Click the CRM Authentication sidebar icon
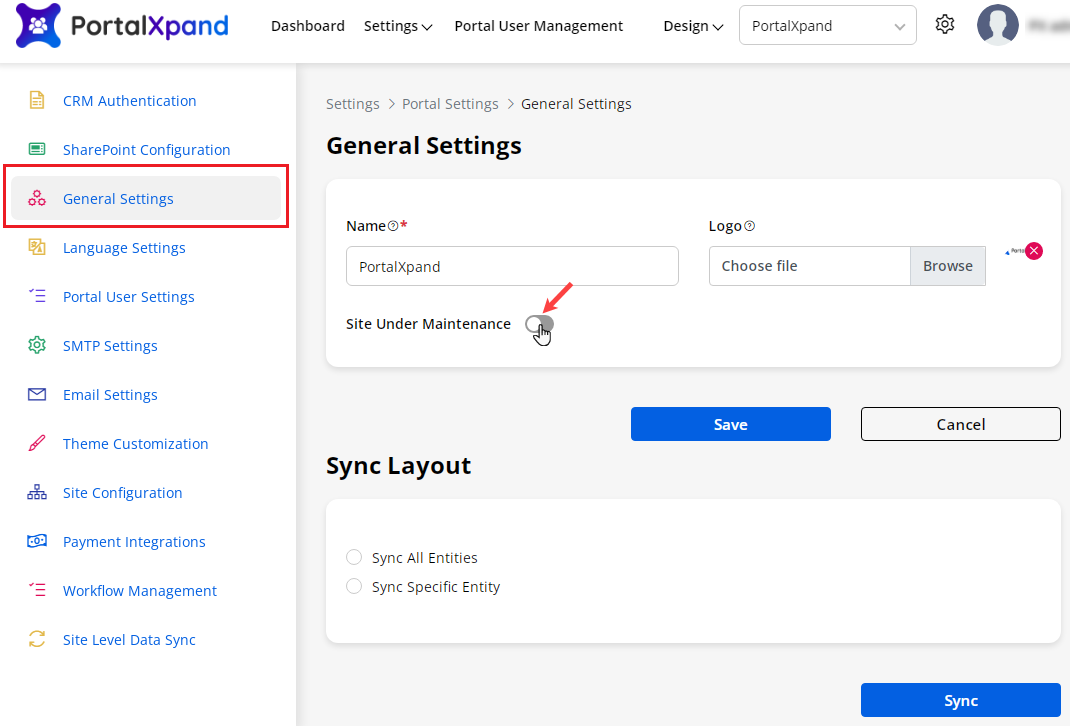This screenshot has width=1070, height=726. [37, 100]
